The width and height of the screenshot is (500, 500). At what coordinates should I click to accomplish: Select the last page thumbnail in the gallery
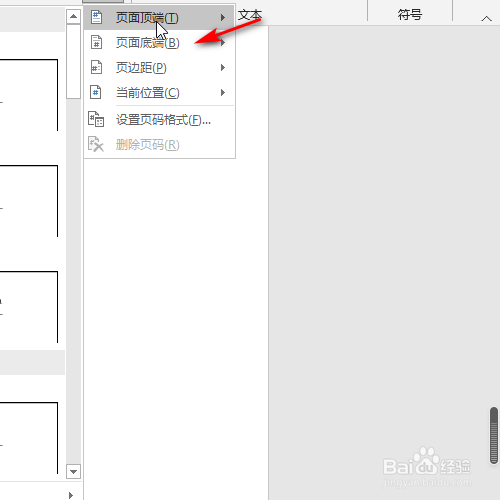[29, 438]
